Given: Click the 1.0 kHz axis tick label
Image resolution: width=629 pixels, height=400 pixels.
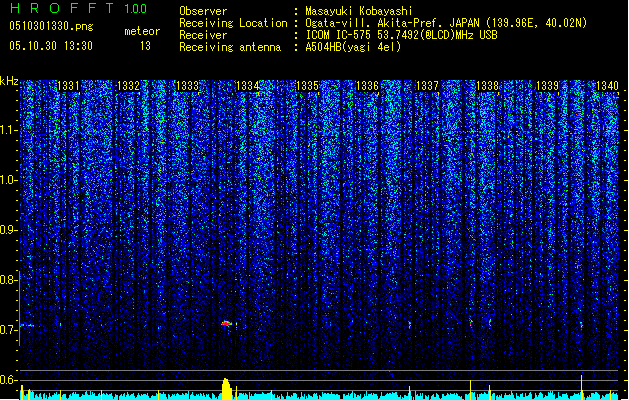Looking at the screenshot, I should pos(8,181).
